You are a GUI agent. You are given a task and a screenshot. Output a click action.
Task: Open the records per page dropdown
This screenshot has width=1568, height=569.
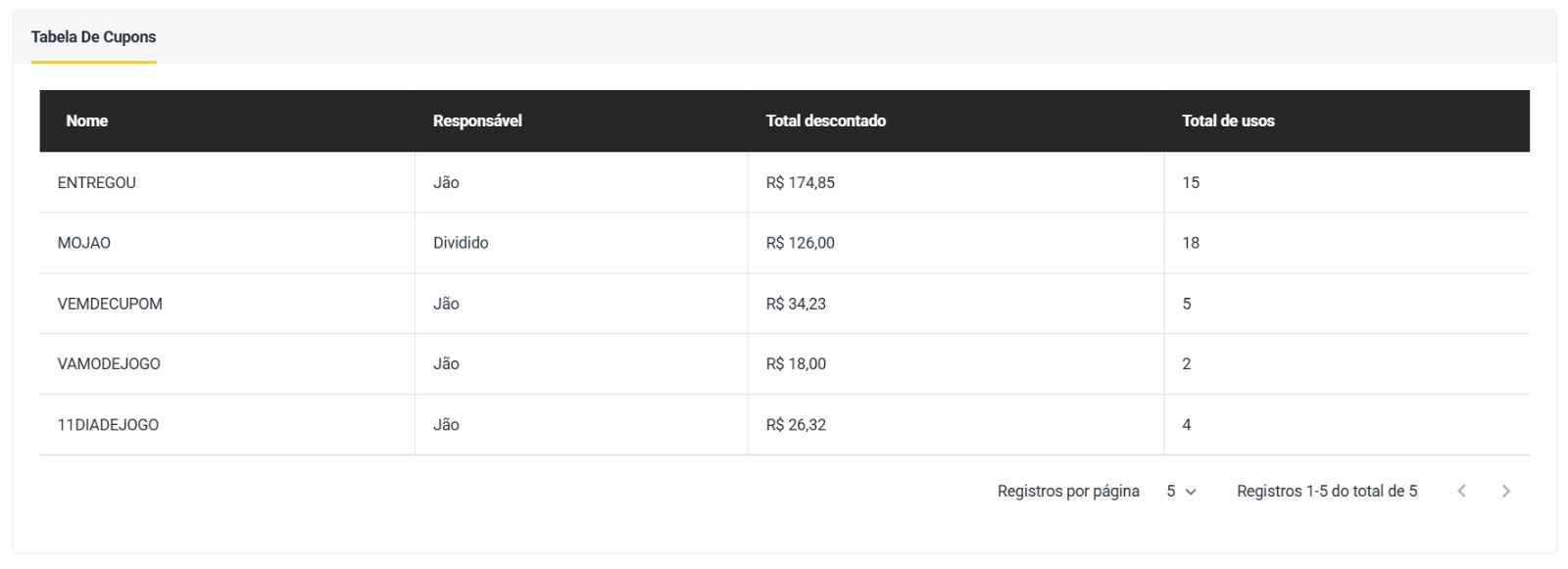click(x=1181, y=492)
